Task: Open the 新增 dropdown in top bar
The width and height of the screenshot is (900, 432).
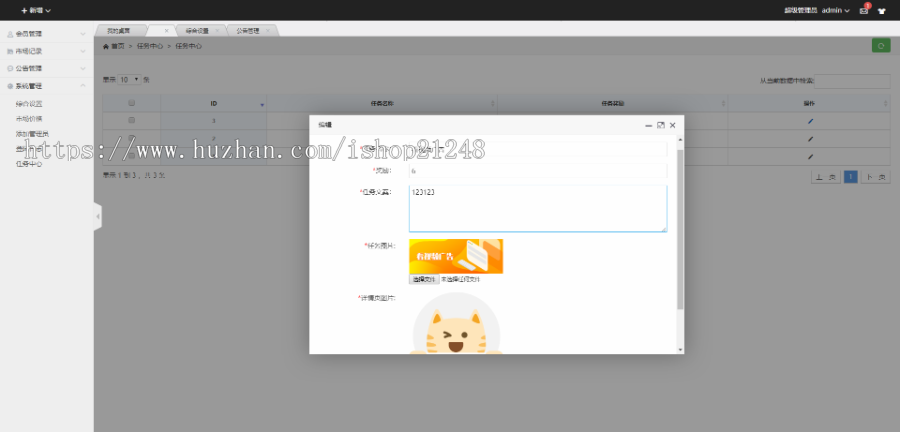Action: [35, 10]
